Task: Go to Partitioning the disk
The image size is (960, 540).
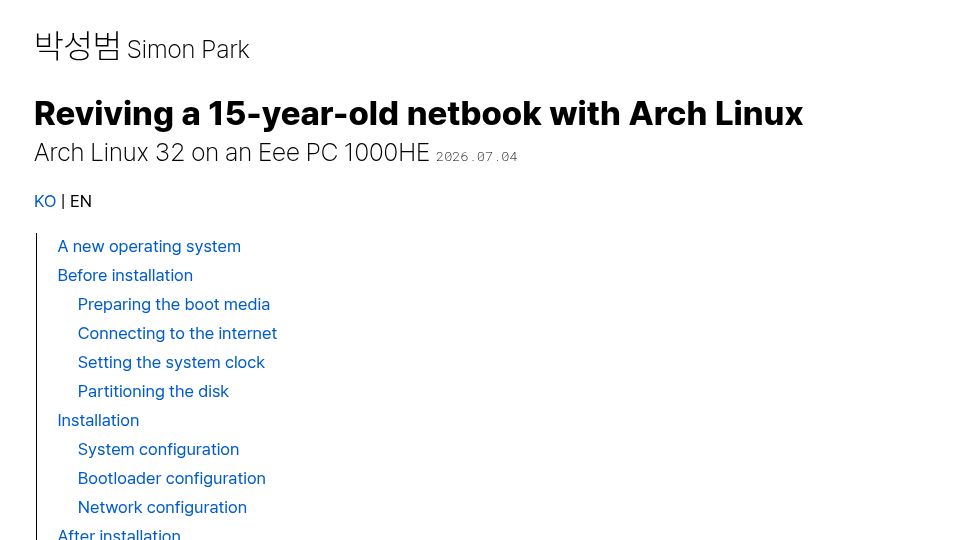Action: pyautogui.click(x=153, y=391)
